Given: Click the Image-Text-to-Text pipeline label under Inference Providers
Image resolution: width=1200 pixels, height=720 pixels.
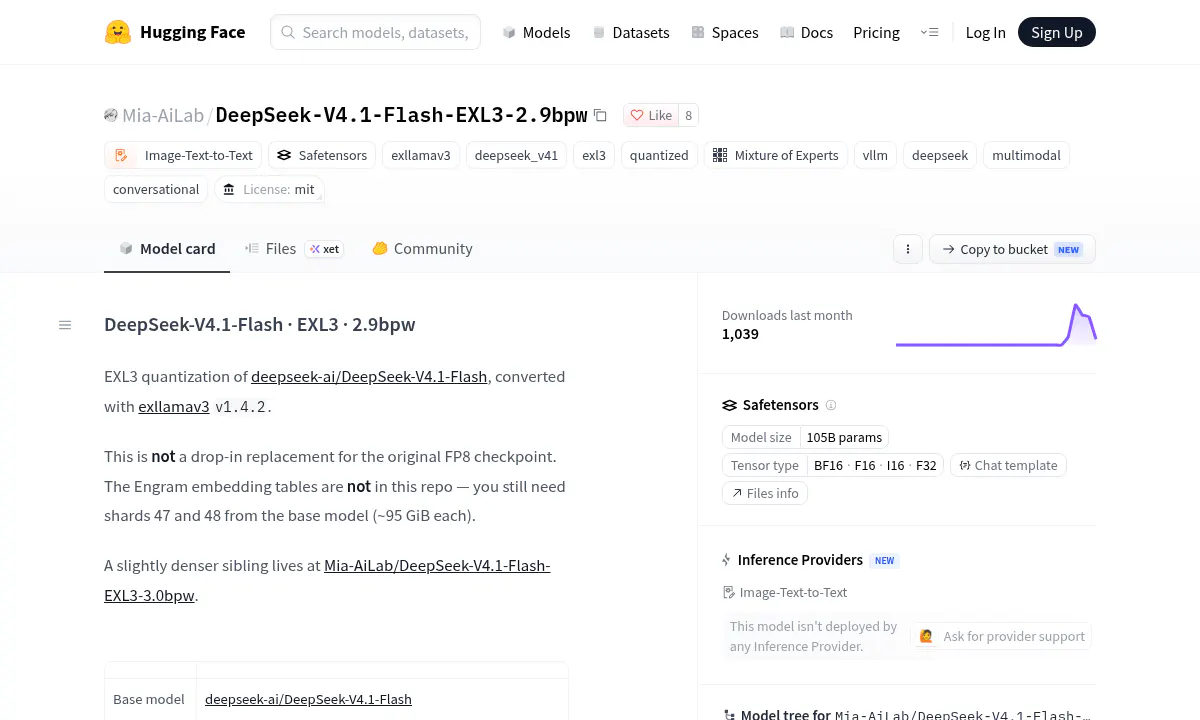Looking at the screenshot, I should coord(785,592).
